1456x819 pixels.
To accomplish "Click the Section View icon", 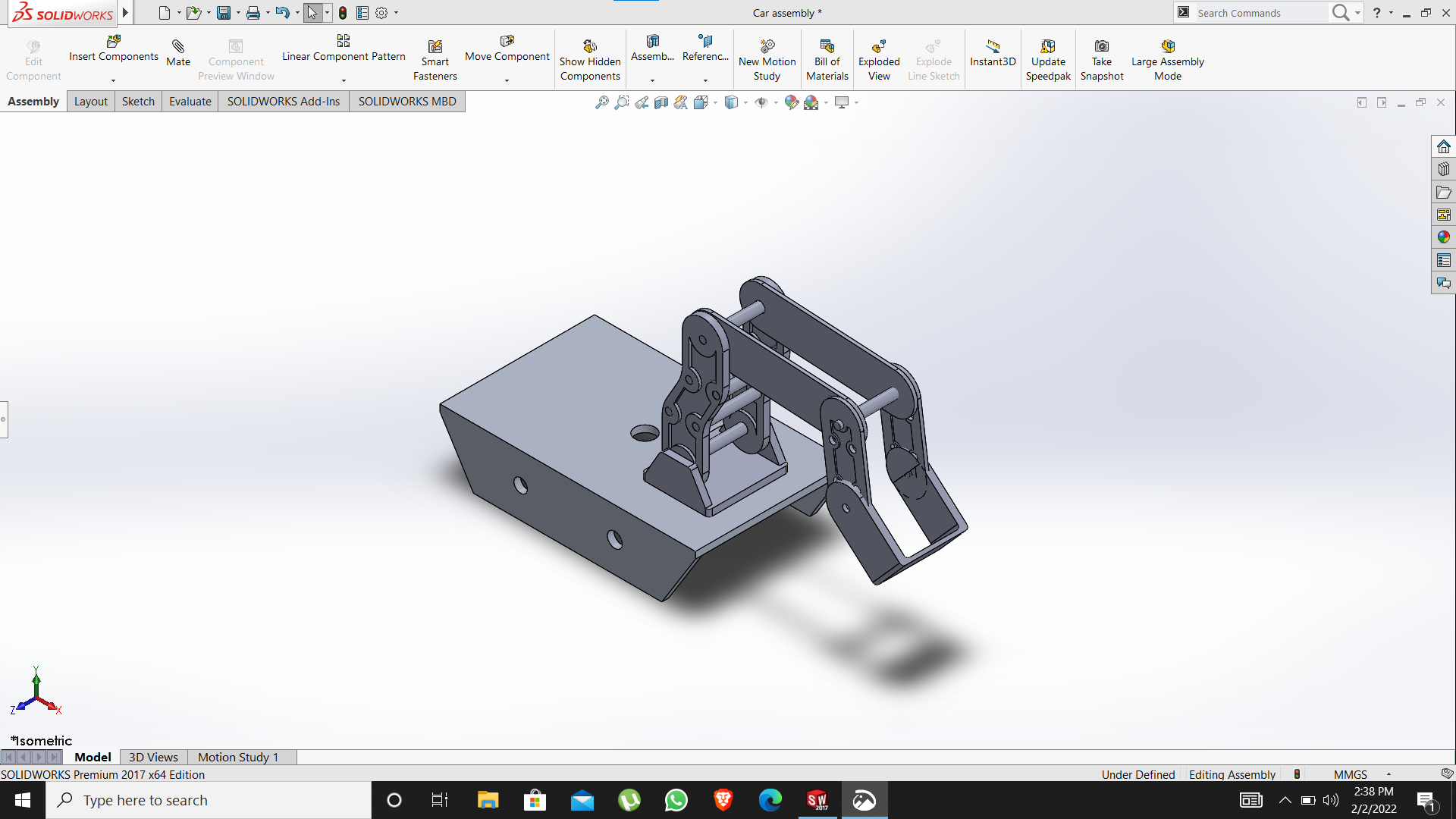I will (661, 102).
